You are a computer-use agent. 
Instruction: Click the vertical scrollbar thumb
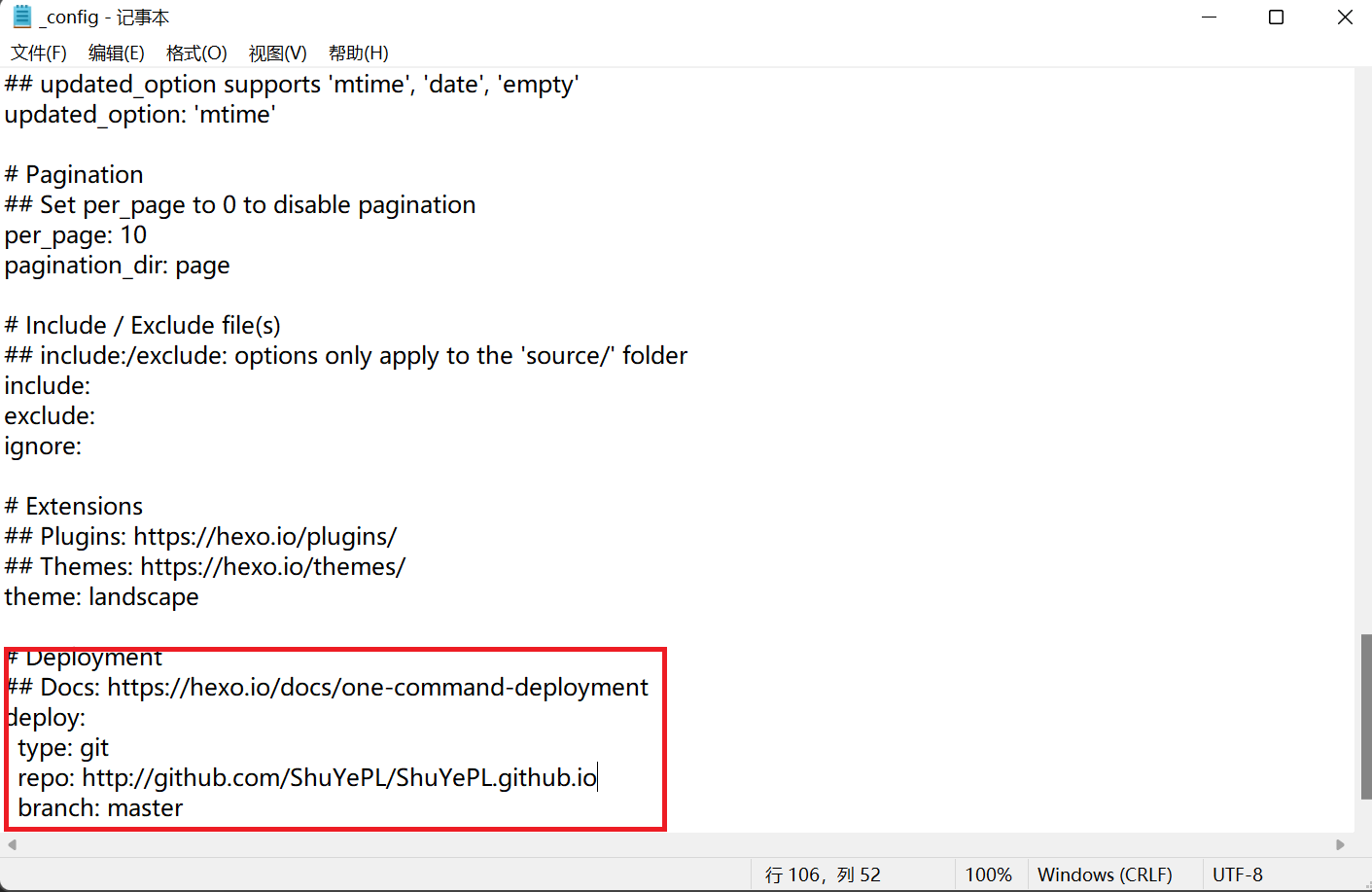pyautogui.click(x=1365, y=715)
